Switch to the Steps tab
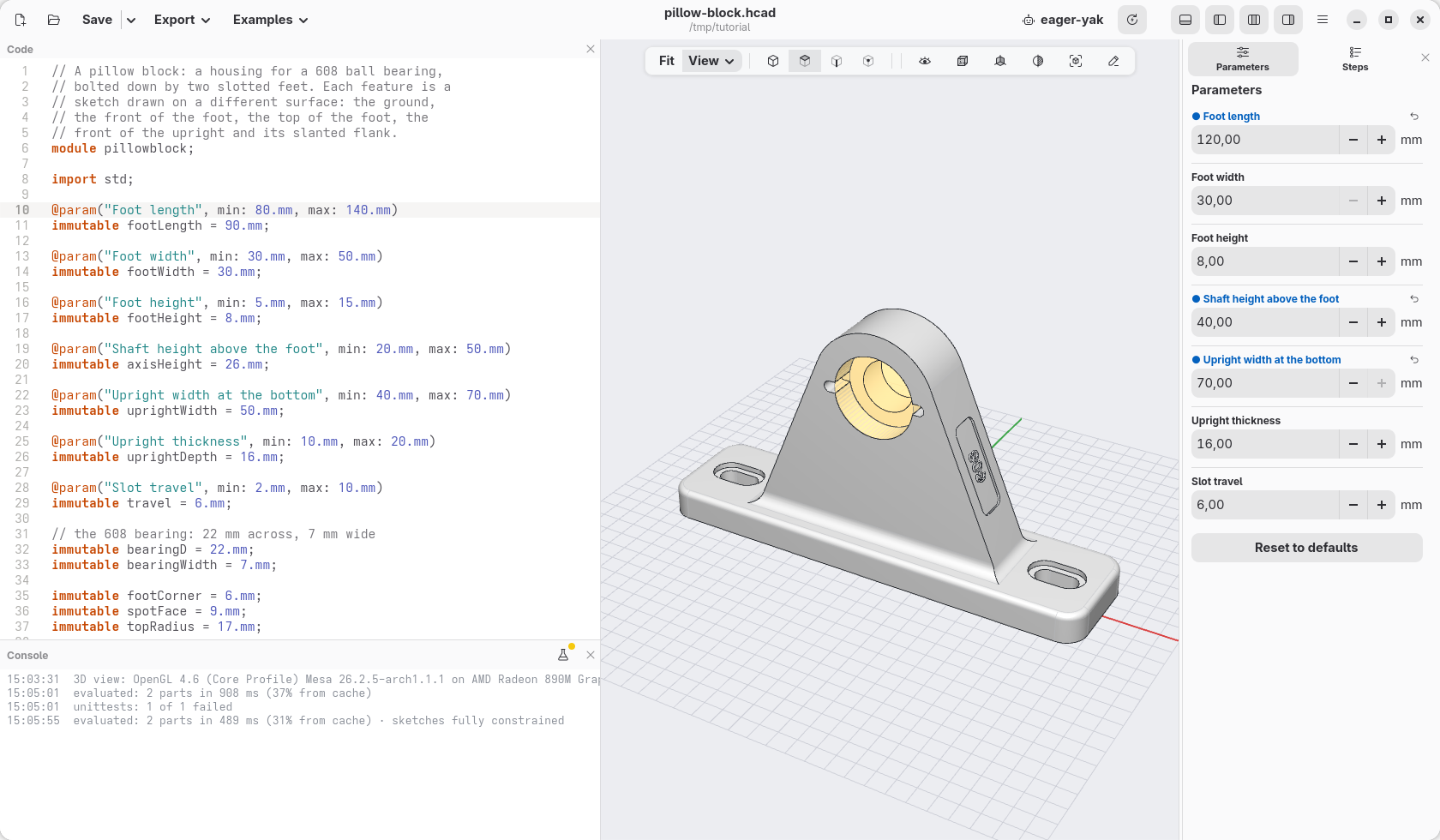The height and width of the screenshot is (840, 1440). (1355, 59)
